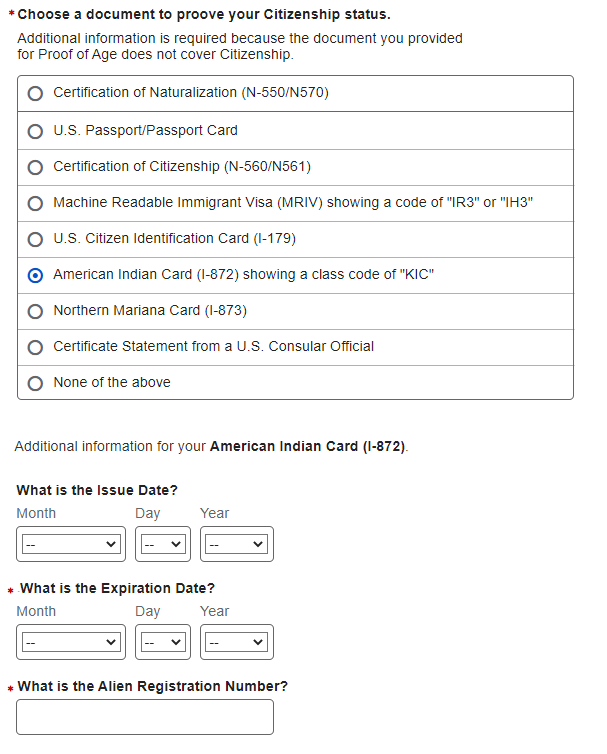Choose U.S. Passport/Passport Card option
The height and width of the screenshot is (754, 607).
(x=35, y=131)
